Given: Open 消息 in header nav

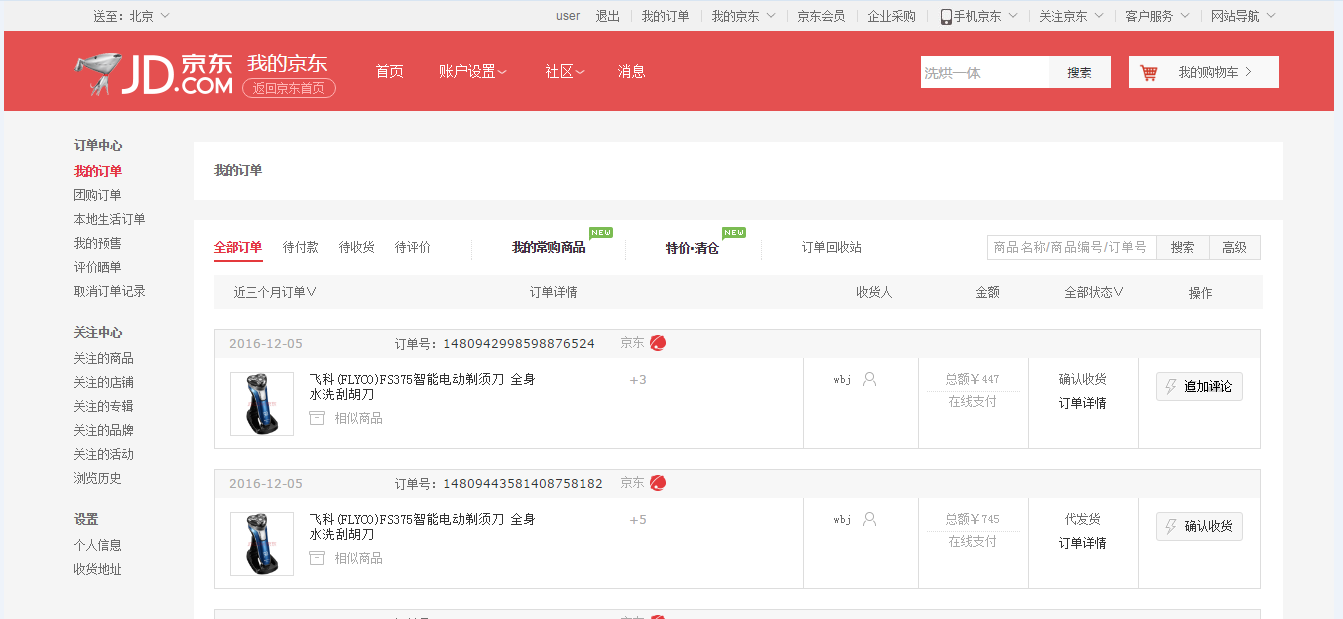Looking at the screenshot, I should 631,71.
